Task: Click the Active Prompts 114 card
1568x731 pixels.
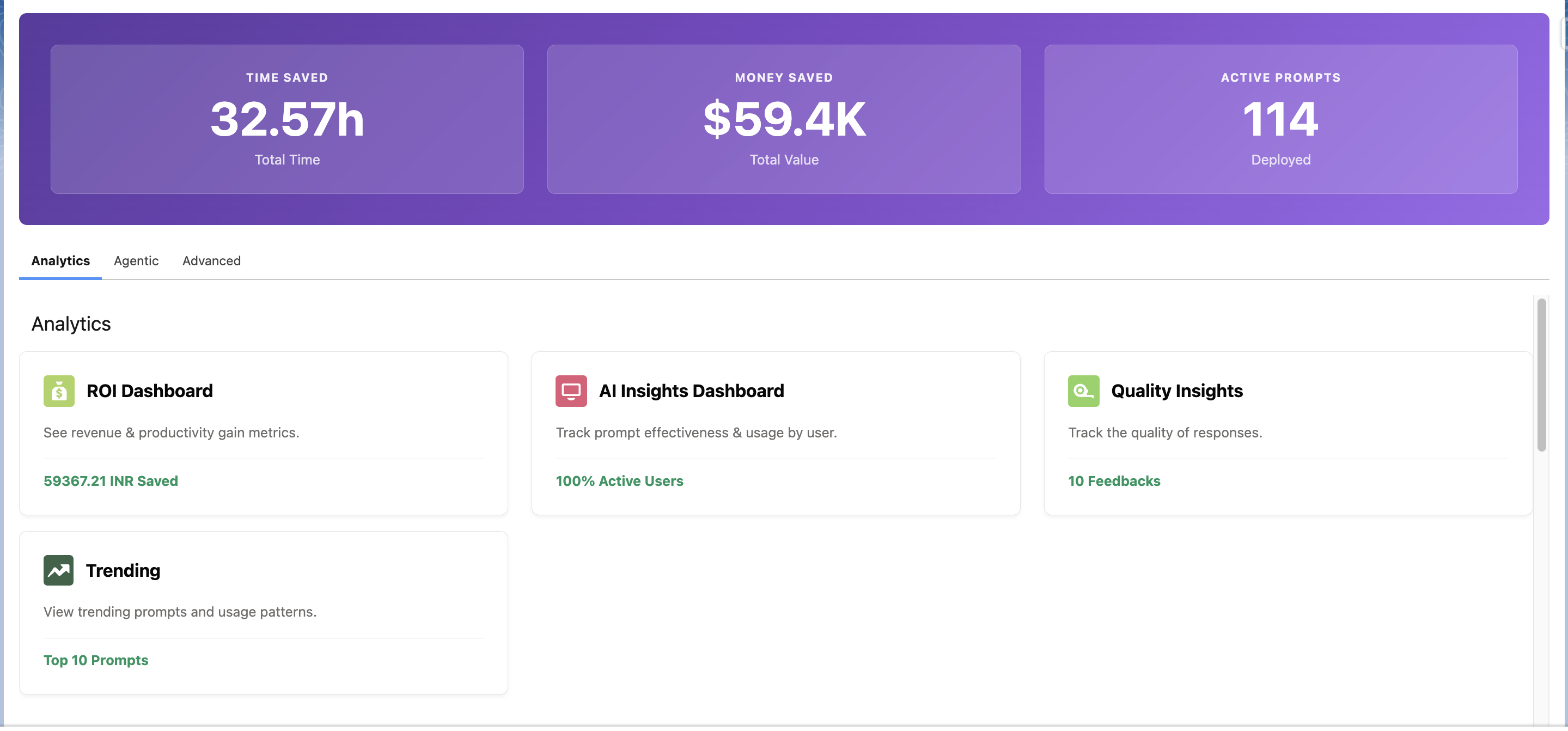Action: 1280,119
